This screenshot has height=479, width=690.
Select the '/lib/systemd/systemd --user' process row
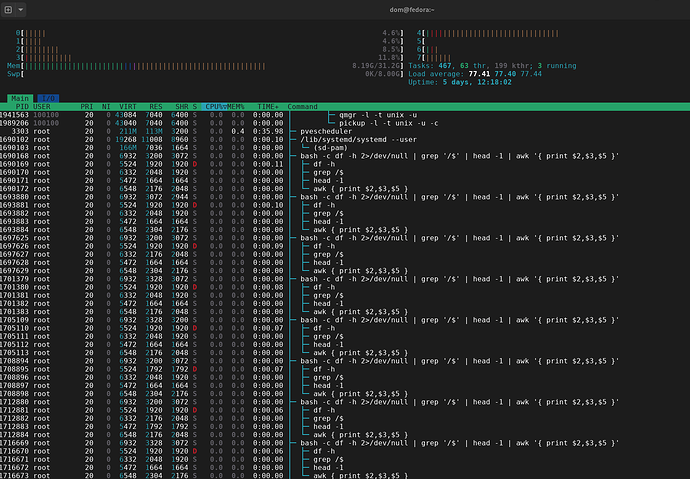[345, 140]
